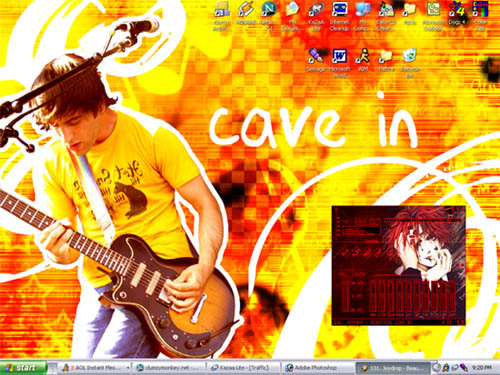Click the Windows Start button
Screen dimensions: 500x375
tap(23, 368)
